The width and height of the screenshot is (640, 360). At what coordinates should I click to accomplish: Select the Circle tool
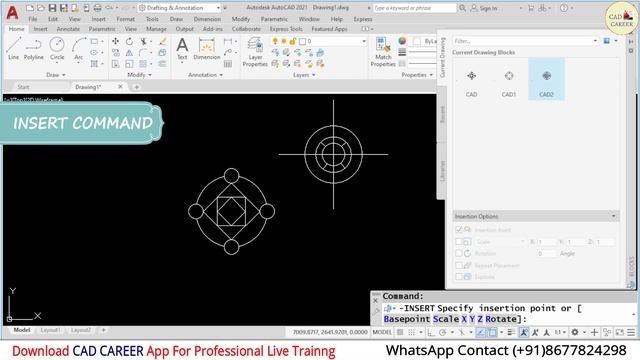57,49
